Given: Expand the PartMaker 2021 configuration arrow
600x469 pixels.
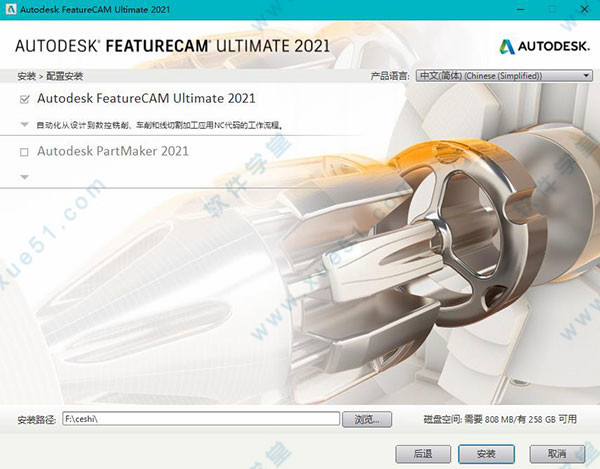Looking at the screenshot, I should coord(24,177).
